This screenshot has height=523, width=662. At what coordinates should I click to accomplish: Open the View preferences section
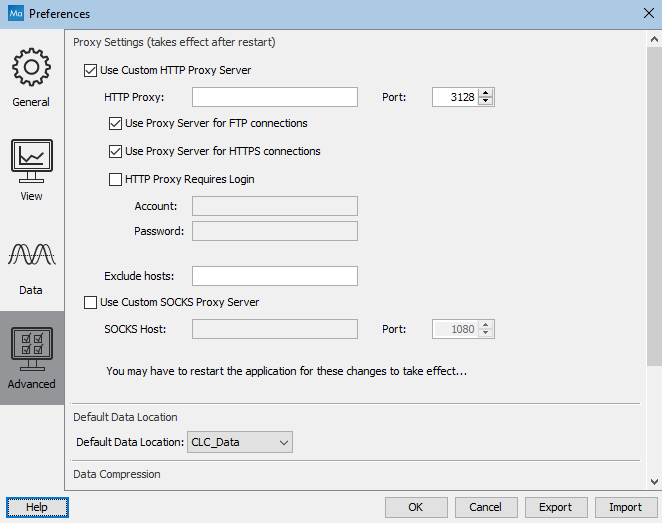click(x=31, y=171)
